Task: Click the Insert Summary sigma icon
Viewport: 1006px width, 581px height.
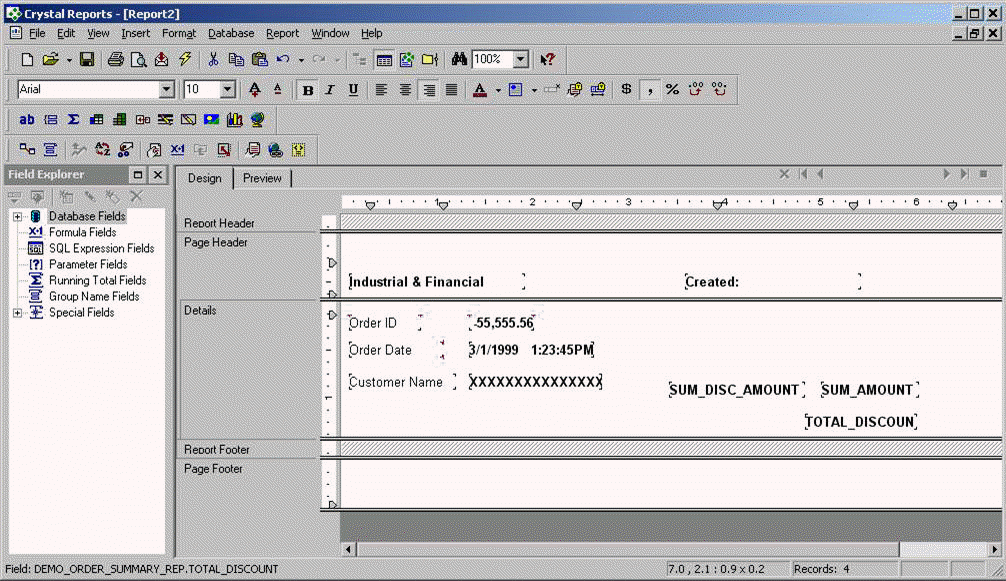Action: pyautogui.click(x=73, y=120)
